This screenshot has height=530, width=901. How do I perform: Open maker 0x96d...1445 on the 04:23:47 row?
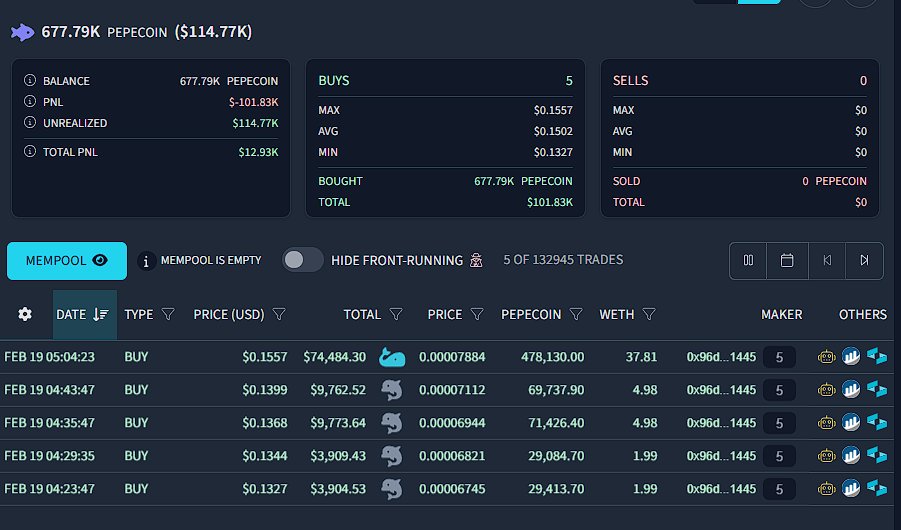click(x=721, y=489)
